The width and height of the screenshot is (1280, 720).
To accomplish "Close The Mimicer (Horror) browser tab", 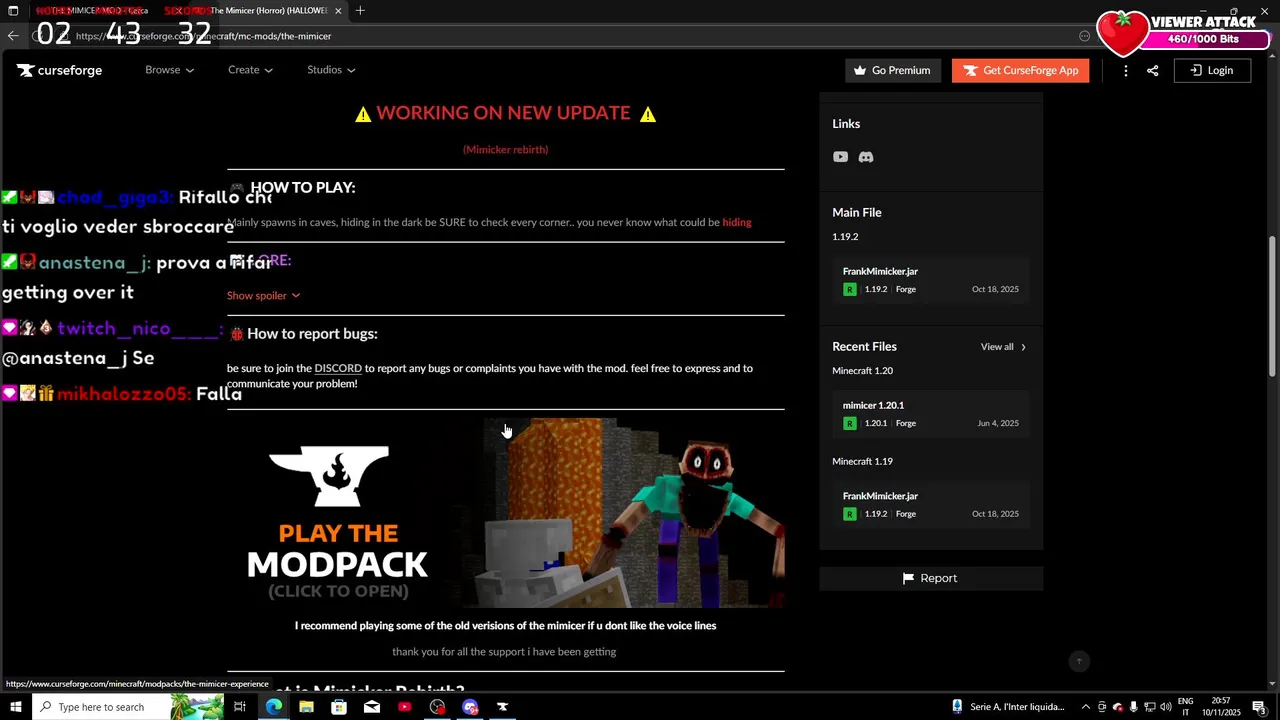I will [x=338, y=10].
